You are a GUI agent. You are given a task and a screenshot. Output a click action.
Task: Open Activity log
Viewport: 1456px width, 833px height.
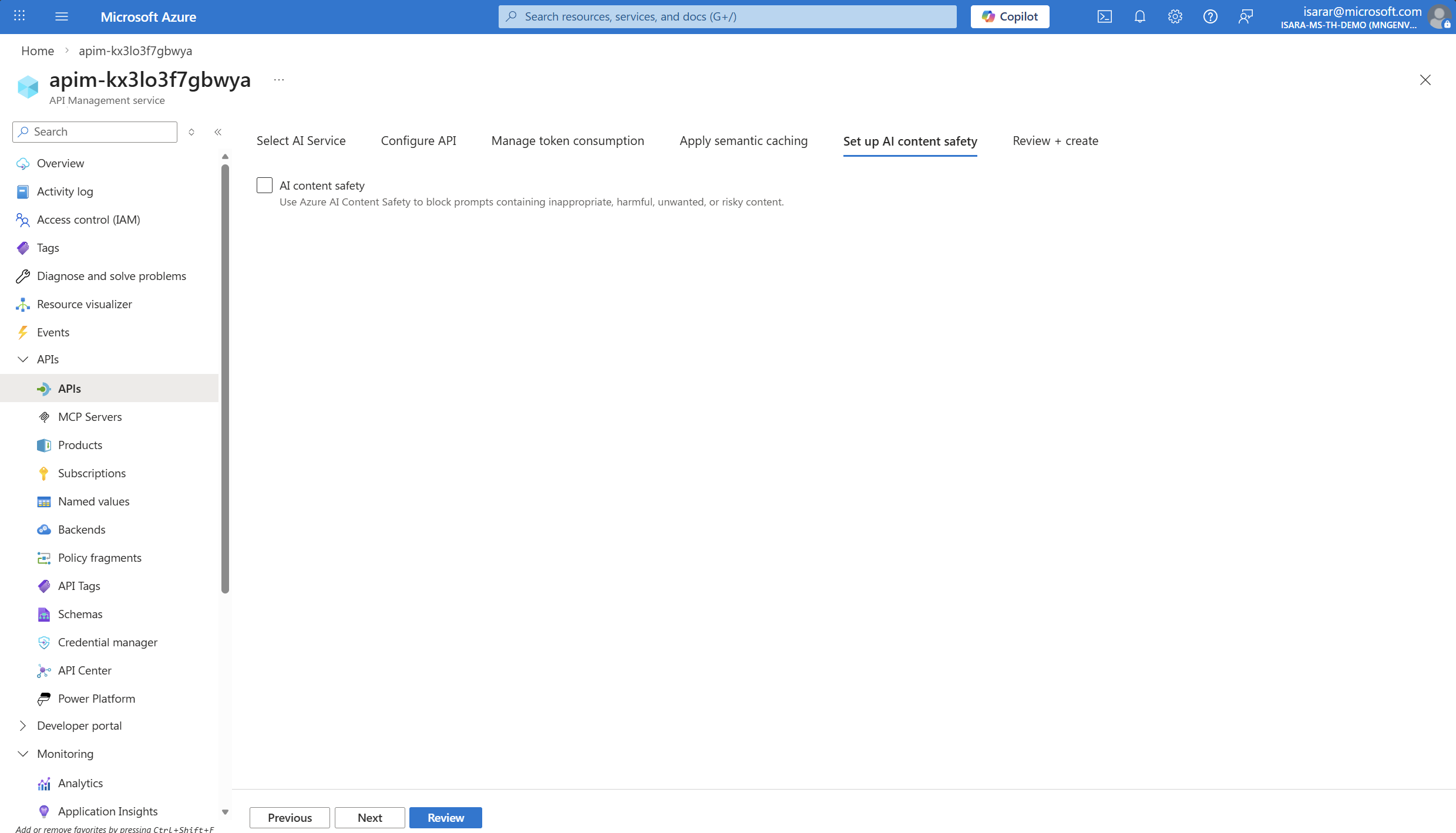(65, 191)
